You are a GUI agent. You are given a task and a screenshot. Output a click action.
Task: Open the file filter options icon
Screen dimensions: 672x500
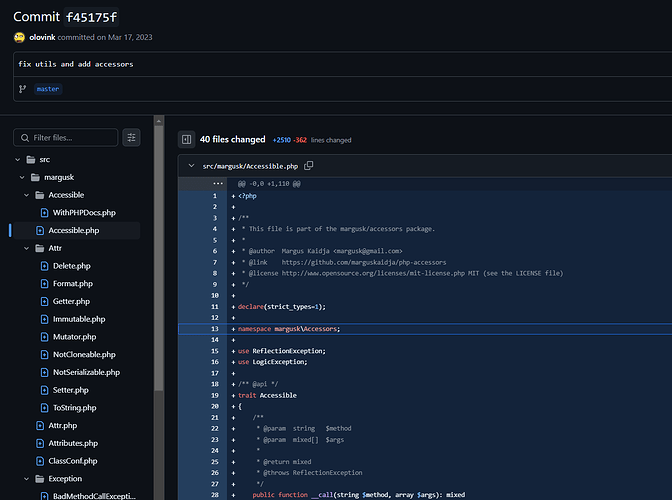tap(131, 137)
